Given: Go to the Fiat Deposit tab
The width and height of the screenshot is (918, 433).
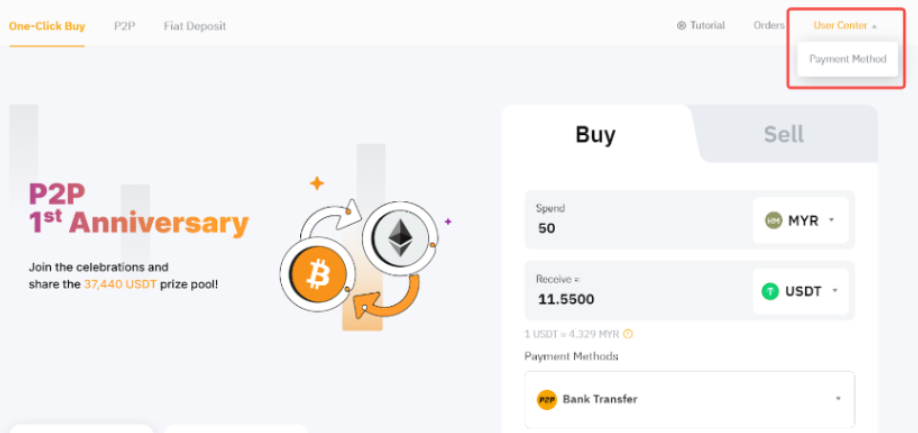Looking at the screenshot, I should [195, 26].
